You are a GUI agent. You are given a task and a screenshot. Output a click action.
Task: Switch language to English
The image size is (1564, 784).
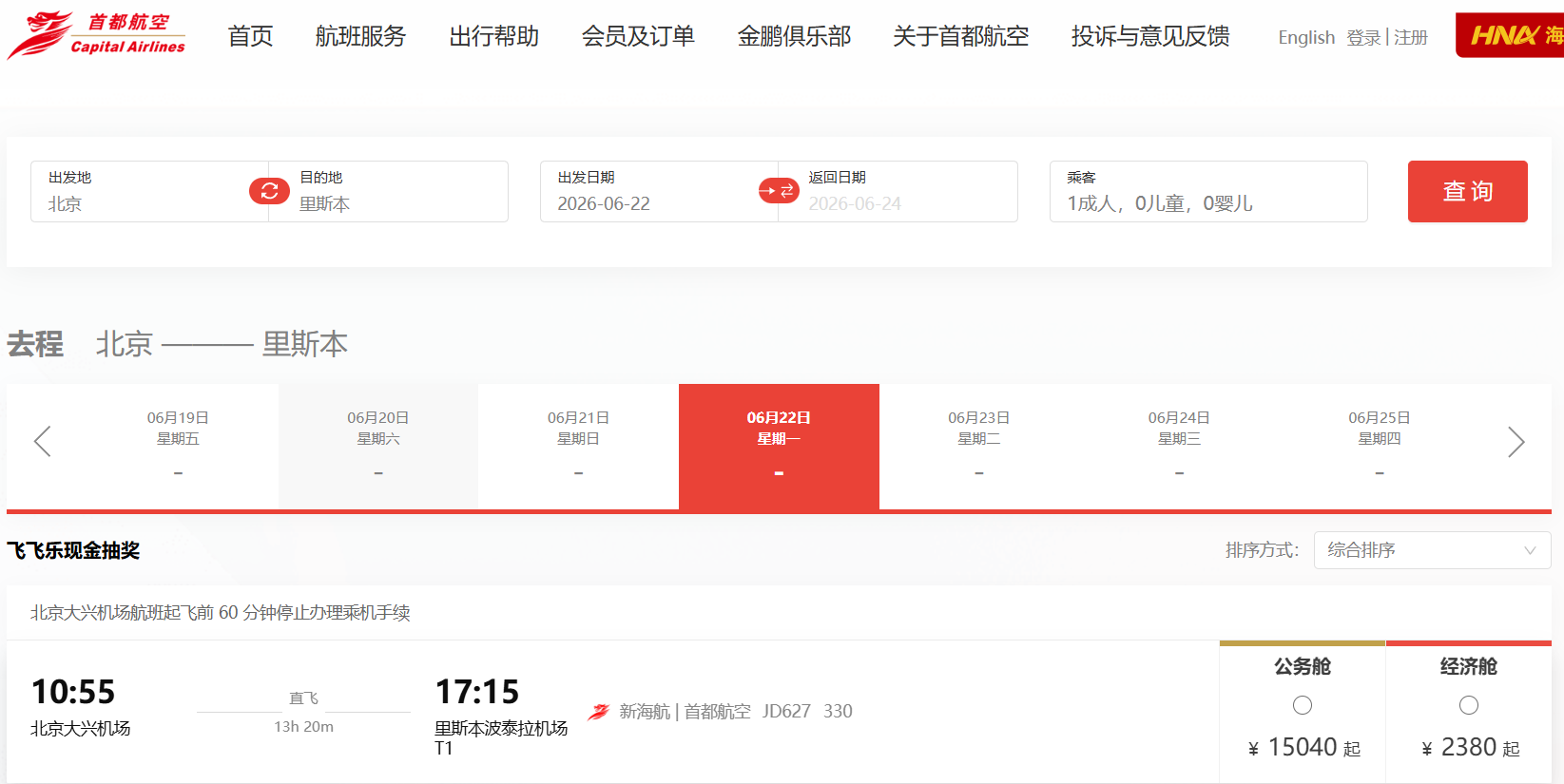1305,37
